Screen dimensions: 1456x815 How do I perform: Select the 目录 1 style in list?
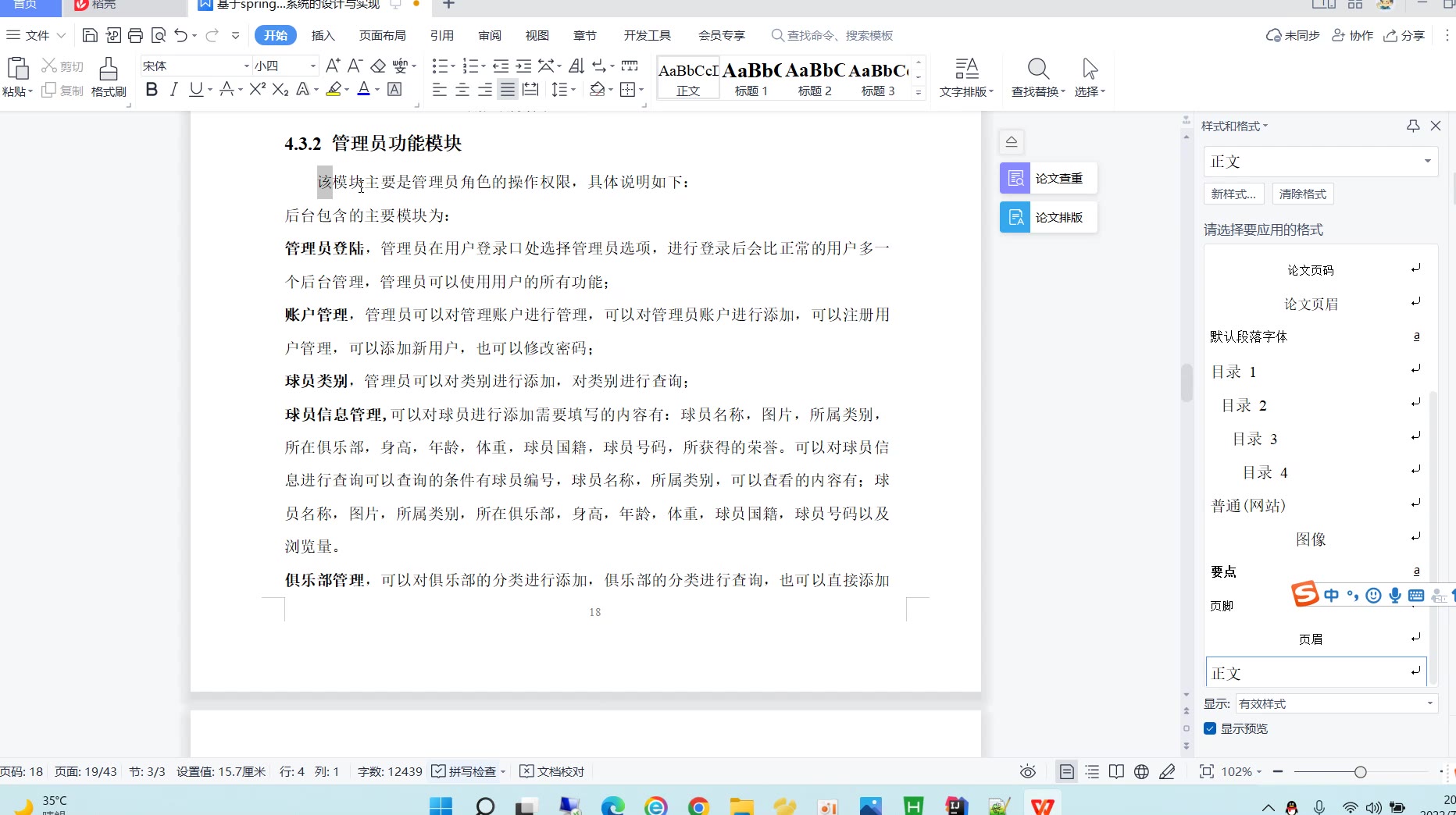click(x=1317, y=372)
